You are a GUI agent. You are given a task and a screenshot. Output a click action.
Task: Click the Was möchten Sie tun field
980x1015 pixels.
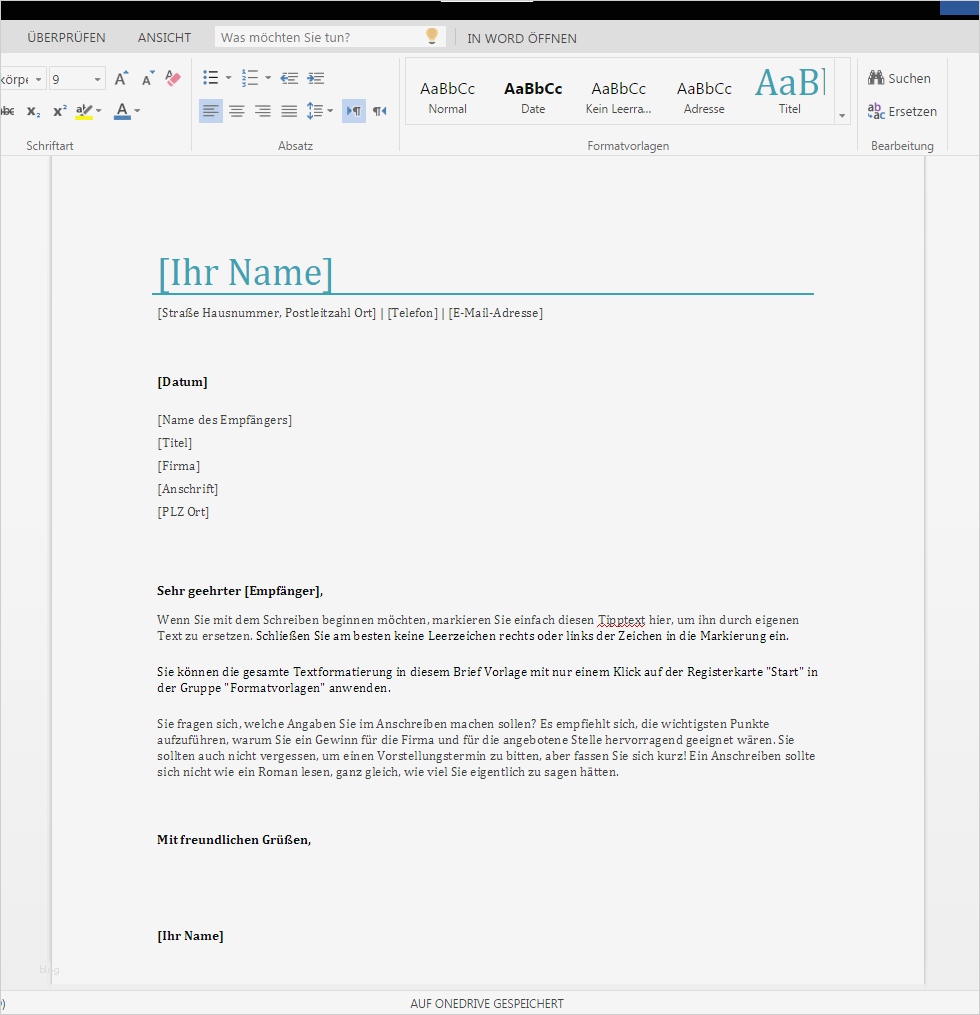coord(320,35)
